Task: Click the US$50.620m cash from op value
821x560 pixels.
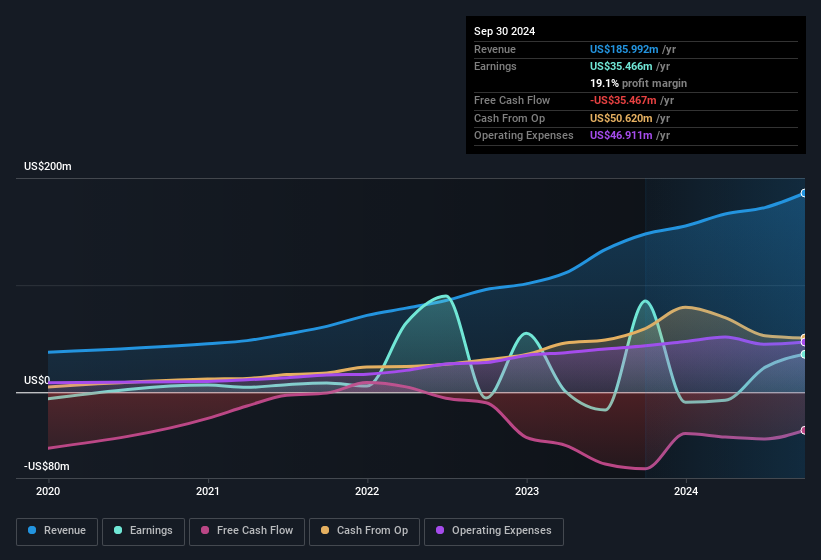Action: click(621, 118)
